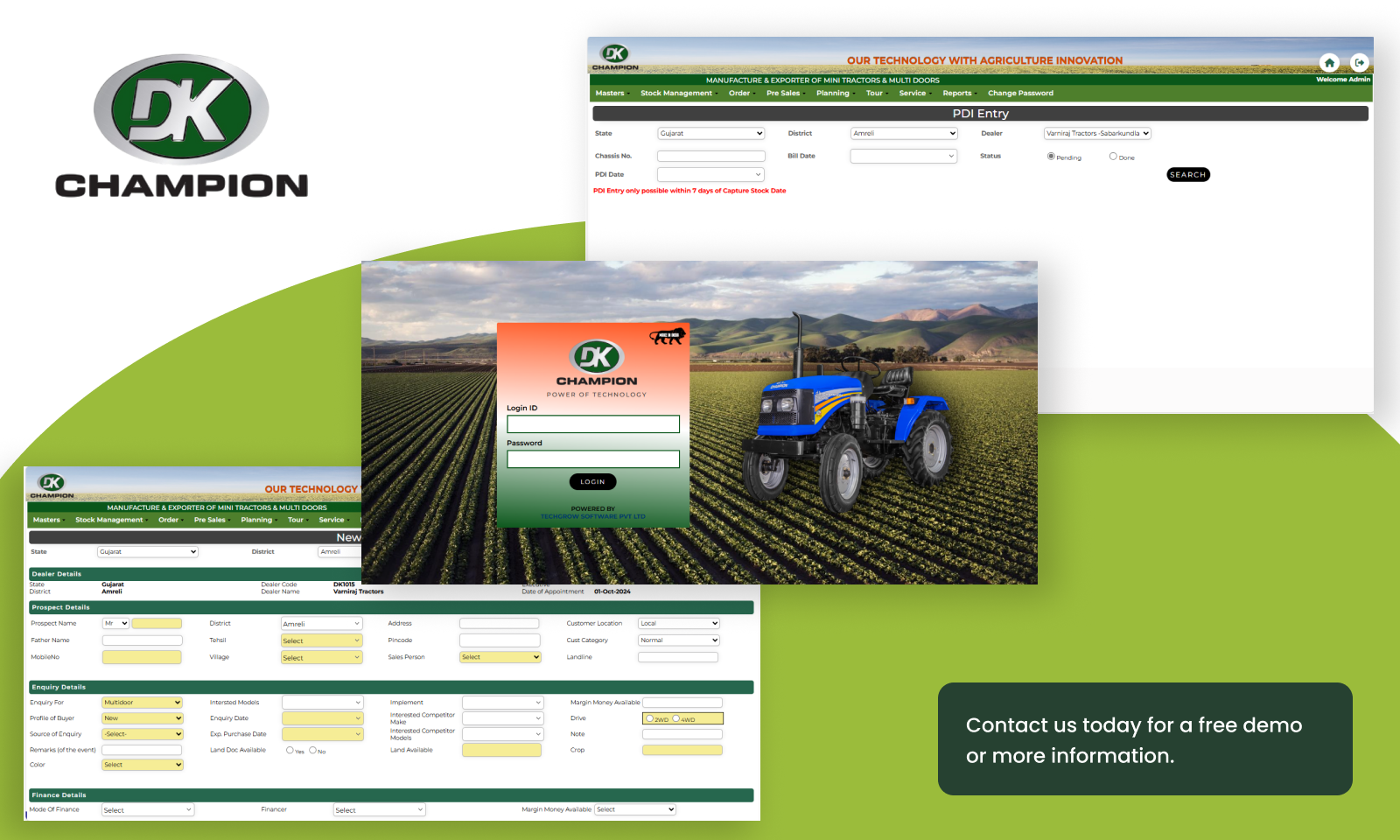Open the Enquiry Date dropdown
This screenshot has width=1400, height=840.
coord(322,718)
